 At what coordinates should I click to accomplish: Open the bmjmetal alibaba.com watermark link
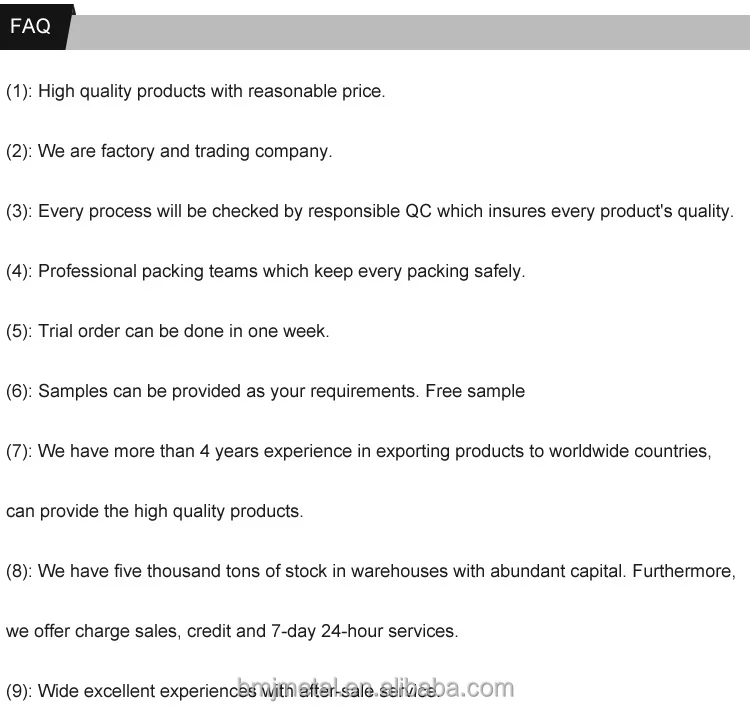tap(375, 688)
